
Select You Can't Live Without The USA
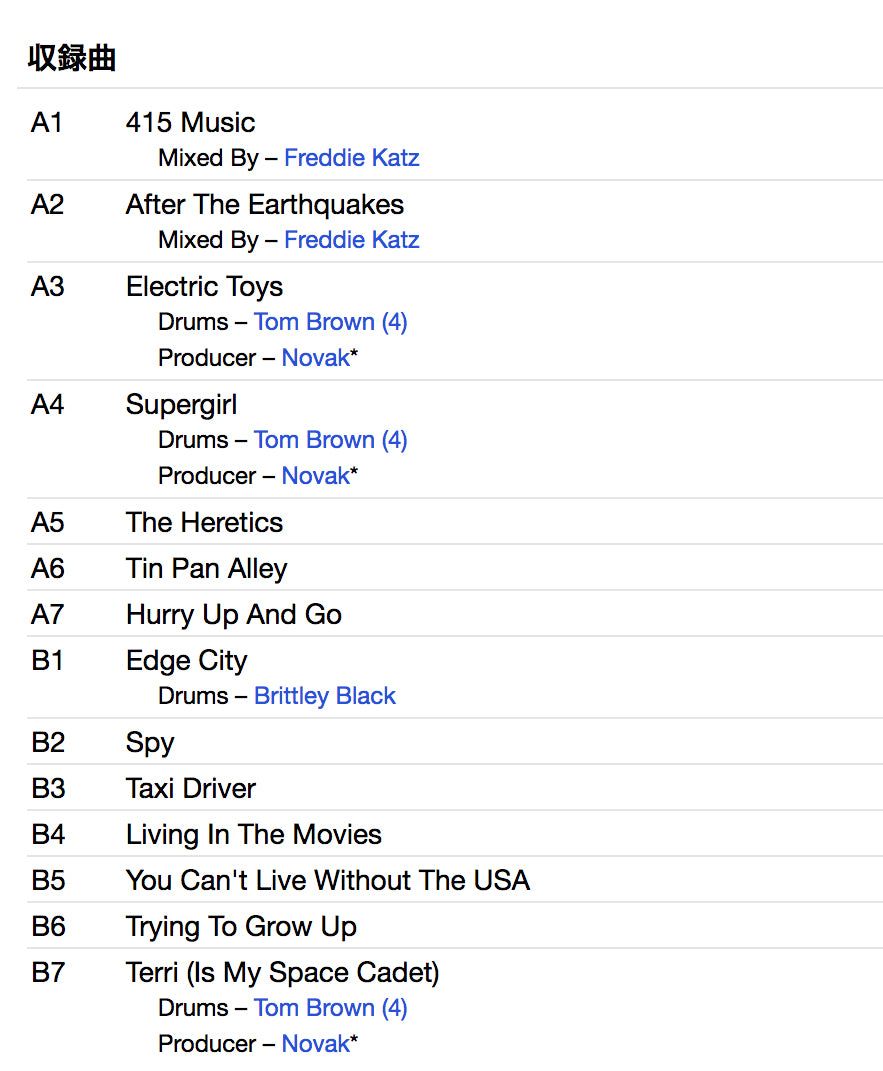[327, 881]
